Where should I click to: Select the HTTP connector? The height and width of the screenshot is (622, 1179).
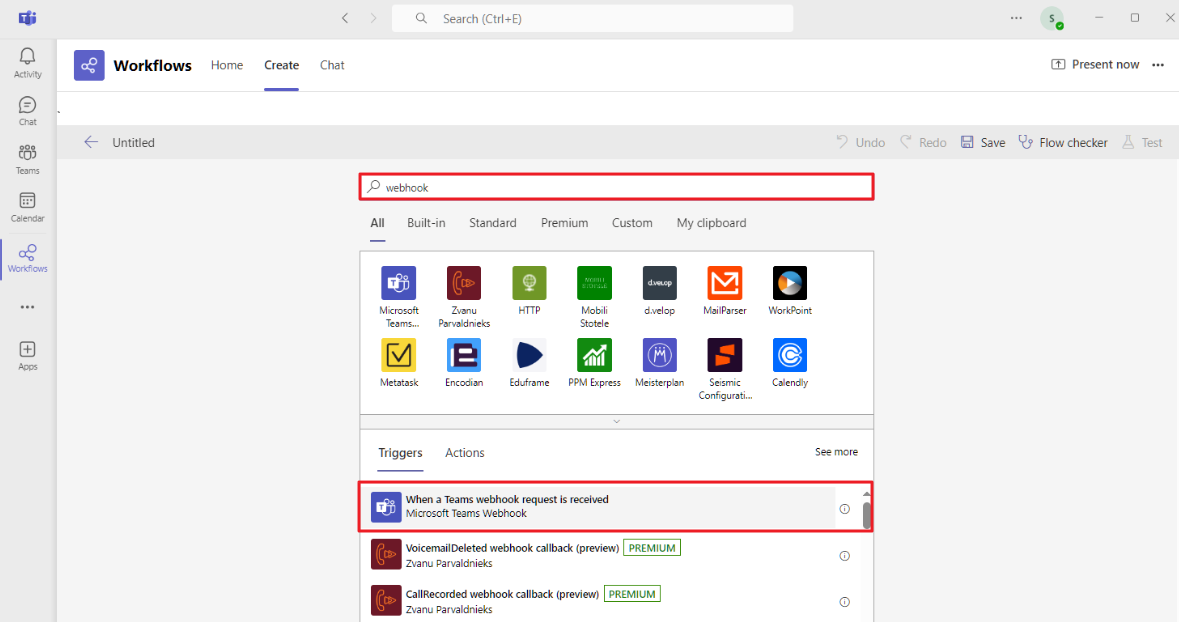529,283
